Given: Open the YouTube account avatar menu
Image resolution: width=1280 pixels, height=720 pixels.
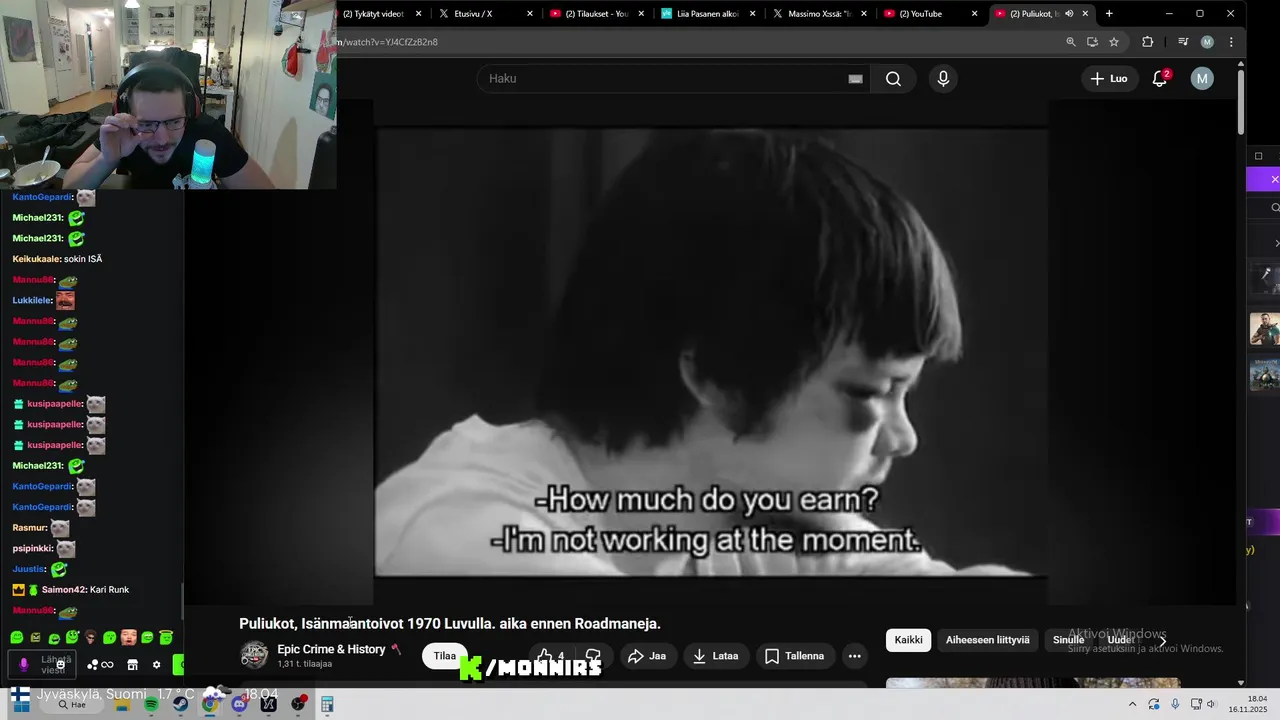Looking at the screenshot, I should coord(1202,79).
